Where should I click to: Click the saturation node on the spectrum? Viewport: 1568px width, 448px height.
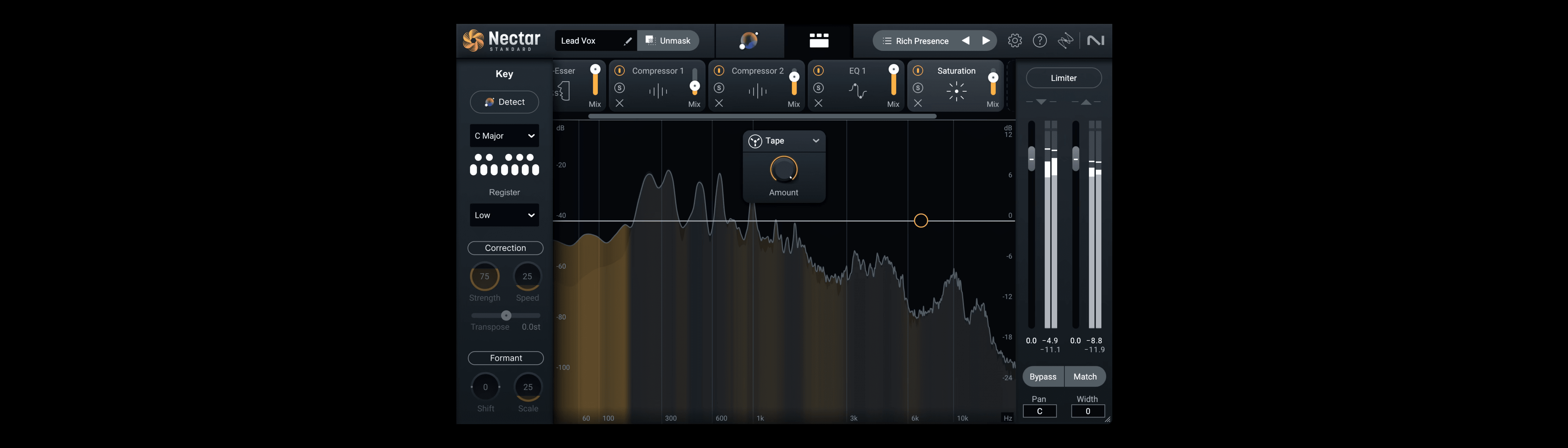[921, 220]
